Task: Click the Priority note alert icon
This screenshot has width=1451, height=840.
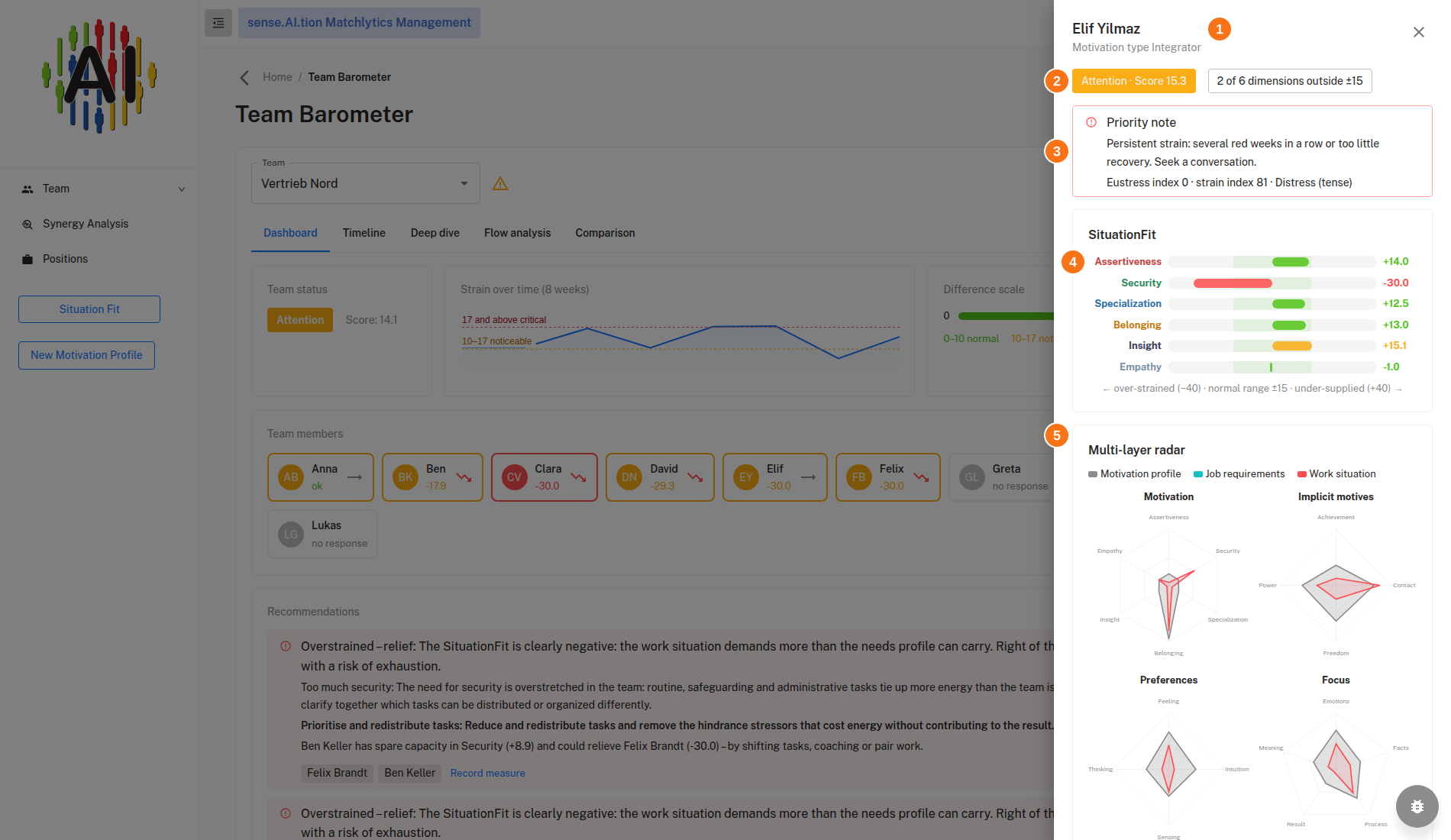Action: (x=1091, y=122)
